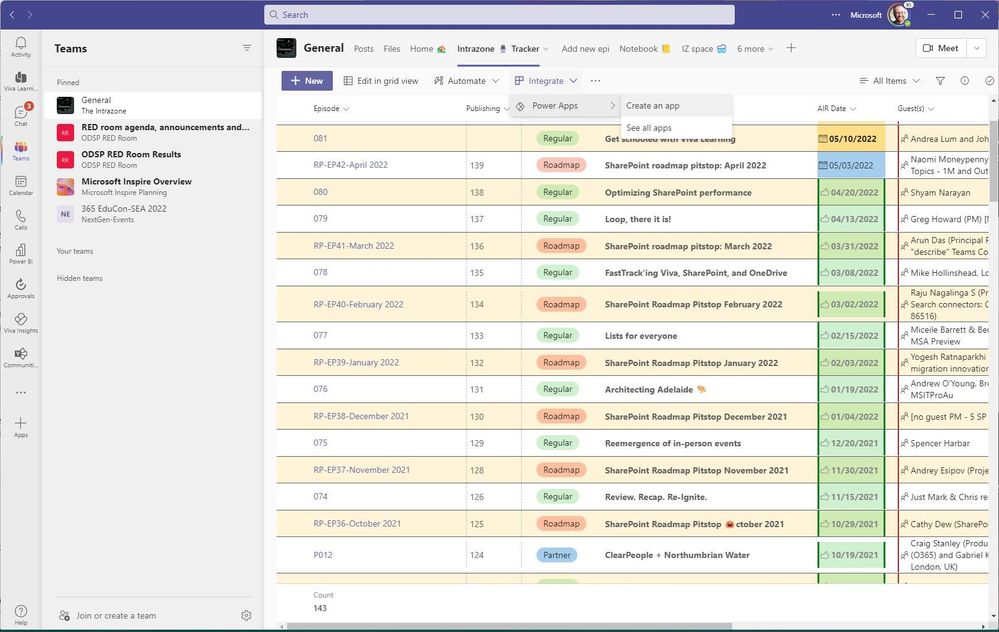Select 365 EduCon-SEA 2022 channel
This screenshot has width=999, height=632.
153,213
